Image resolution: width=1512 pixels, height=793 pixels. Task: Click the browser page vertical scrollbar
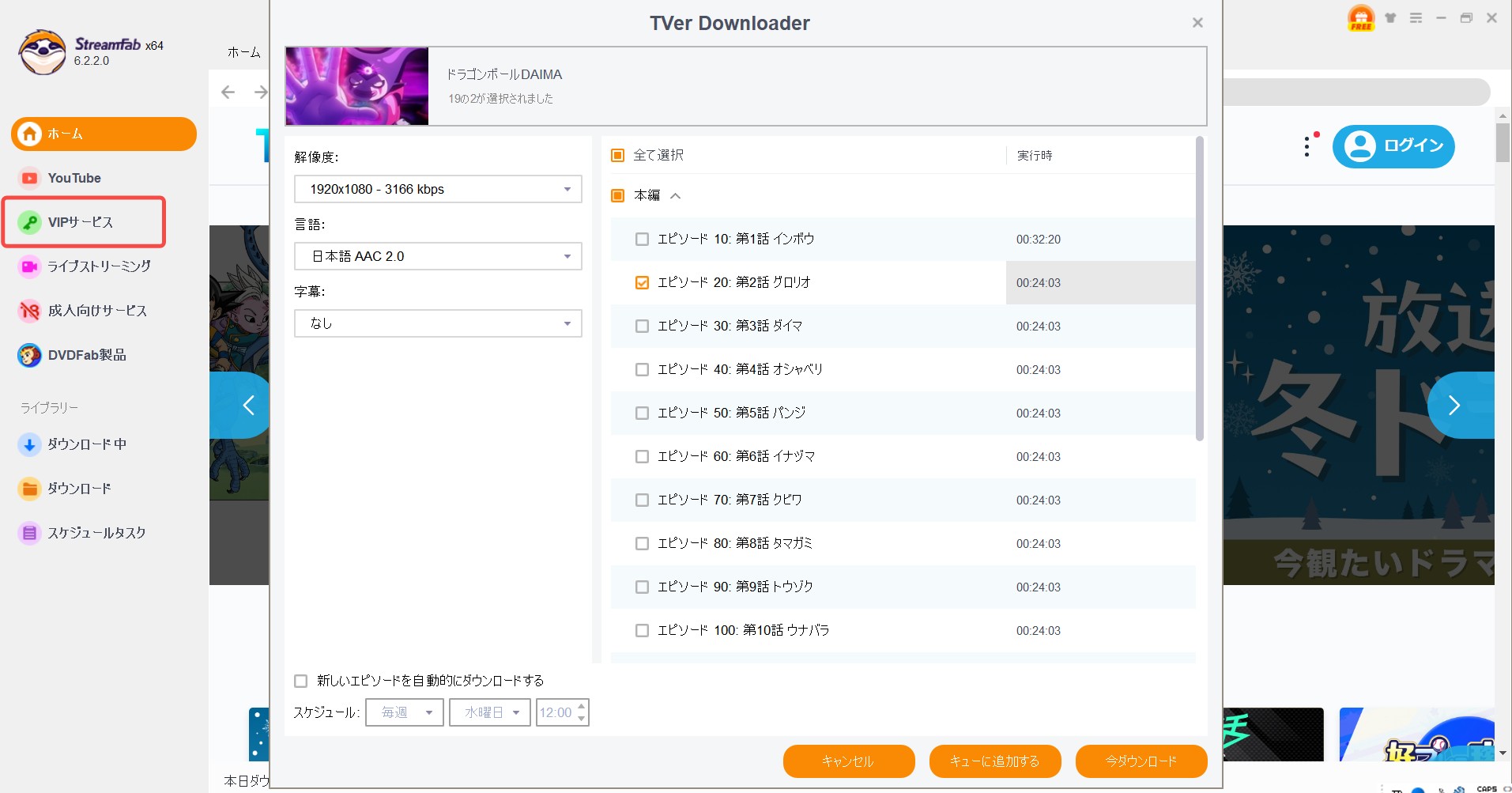point(1503,142)
